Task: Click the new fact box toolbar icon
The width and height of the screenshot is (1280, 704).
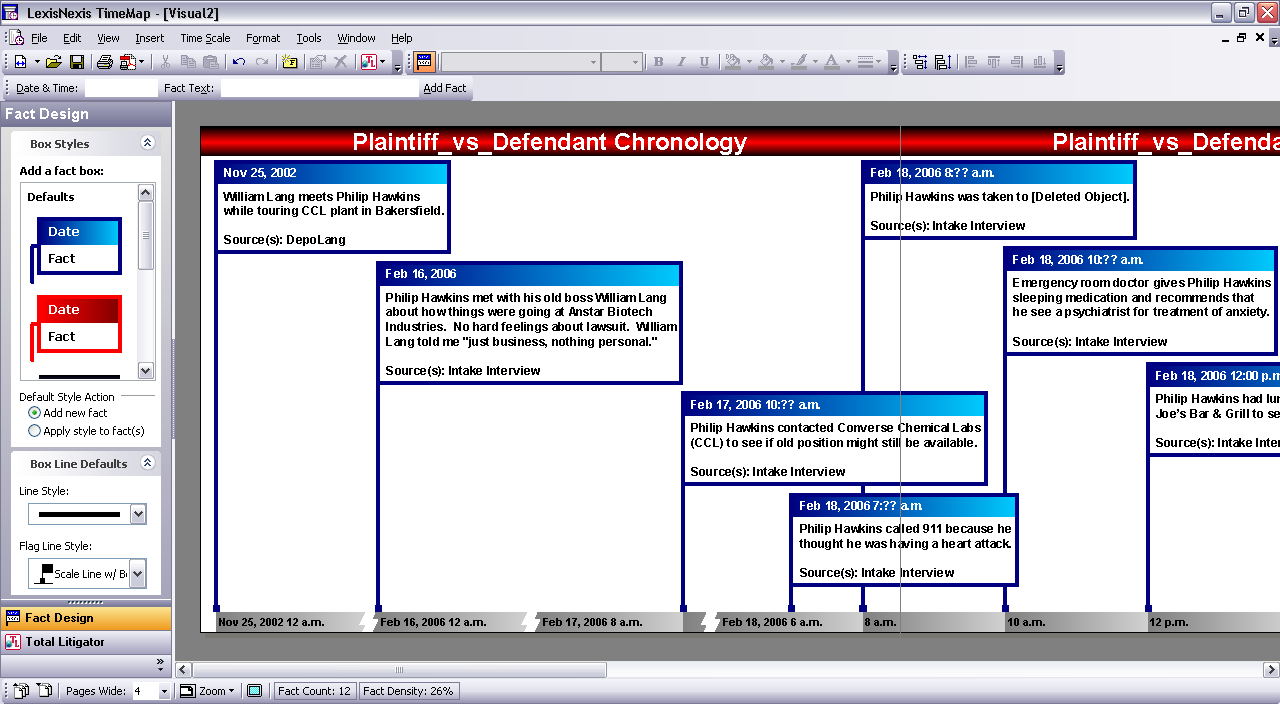Action: tap(290, 62)
